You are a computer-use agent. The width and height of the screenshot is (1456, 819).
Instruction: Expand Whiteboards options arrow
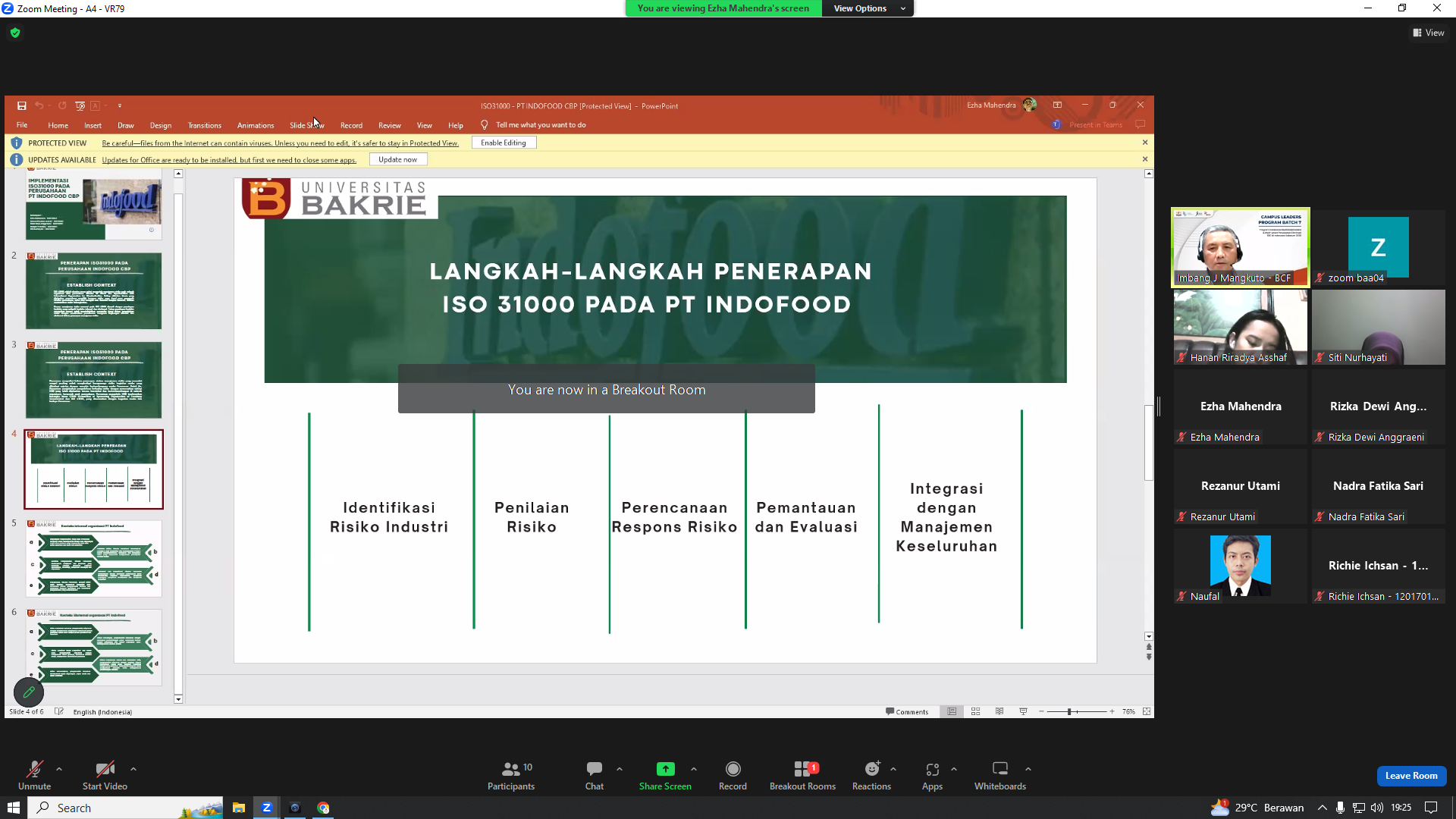pyautogui.click(x=1028, y=769)
